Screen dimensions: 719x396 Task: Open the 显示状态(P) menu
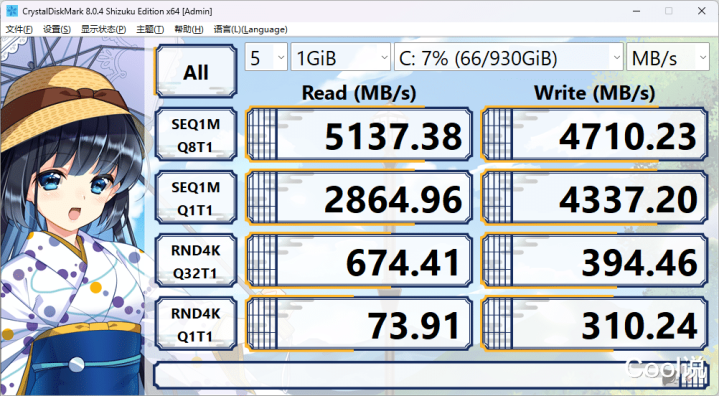point(104,29)
